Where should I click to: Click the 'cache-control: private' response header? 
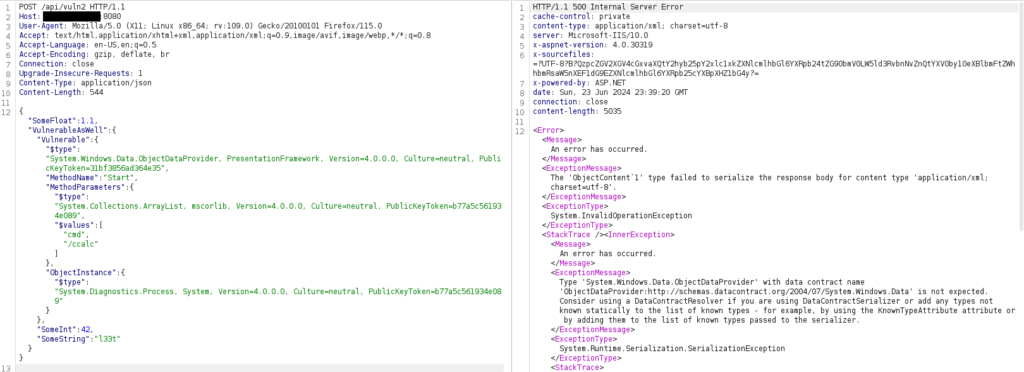tap(581, 16)
